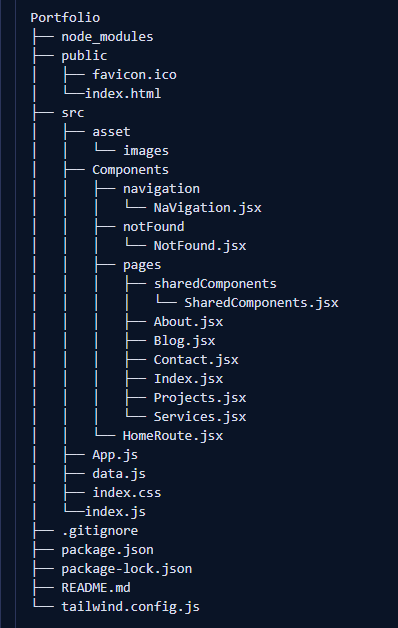Select NaVigation.jsx file entry

pos(207,207)
